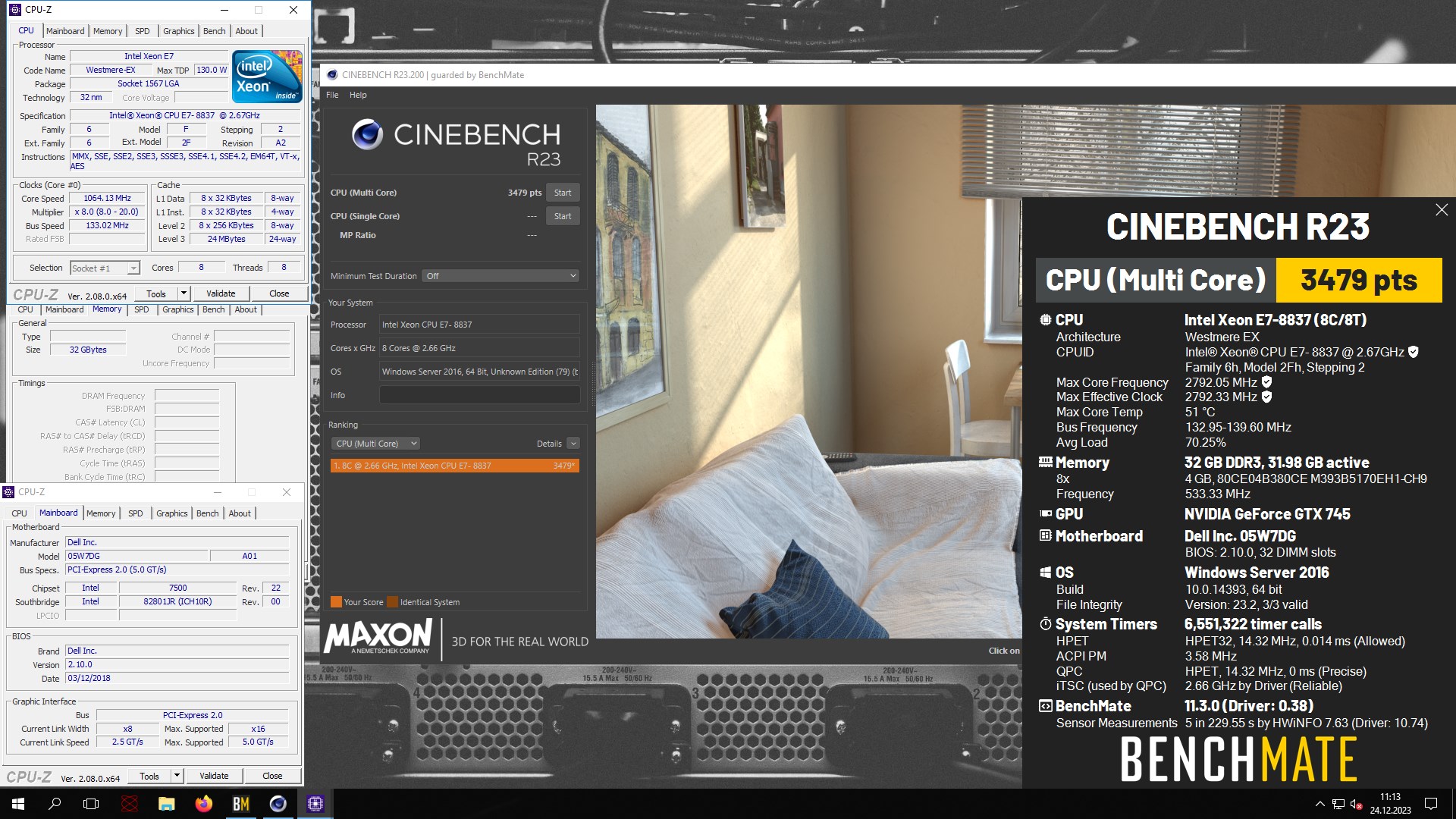Screen dimensions: 1456x819
Task: Open Windows taskbar search
Action: pos(55,804)
